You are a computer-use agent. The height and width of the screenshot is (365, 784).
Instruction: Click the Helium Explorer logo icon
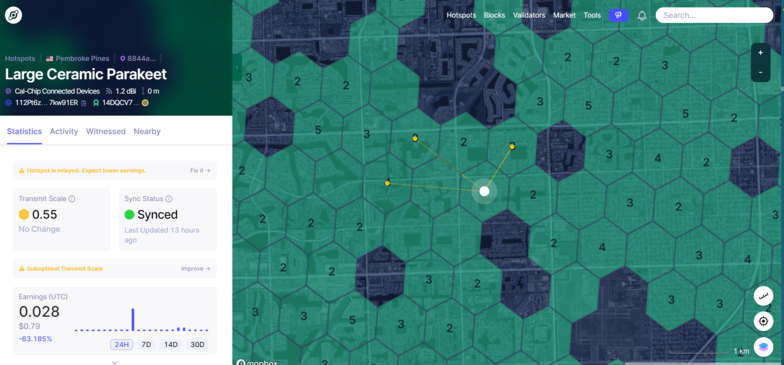point(13,16)
